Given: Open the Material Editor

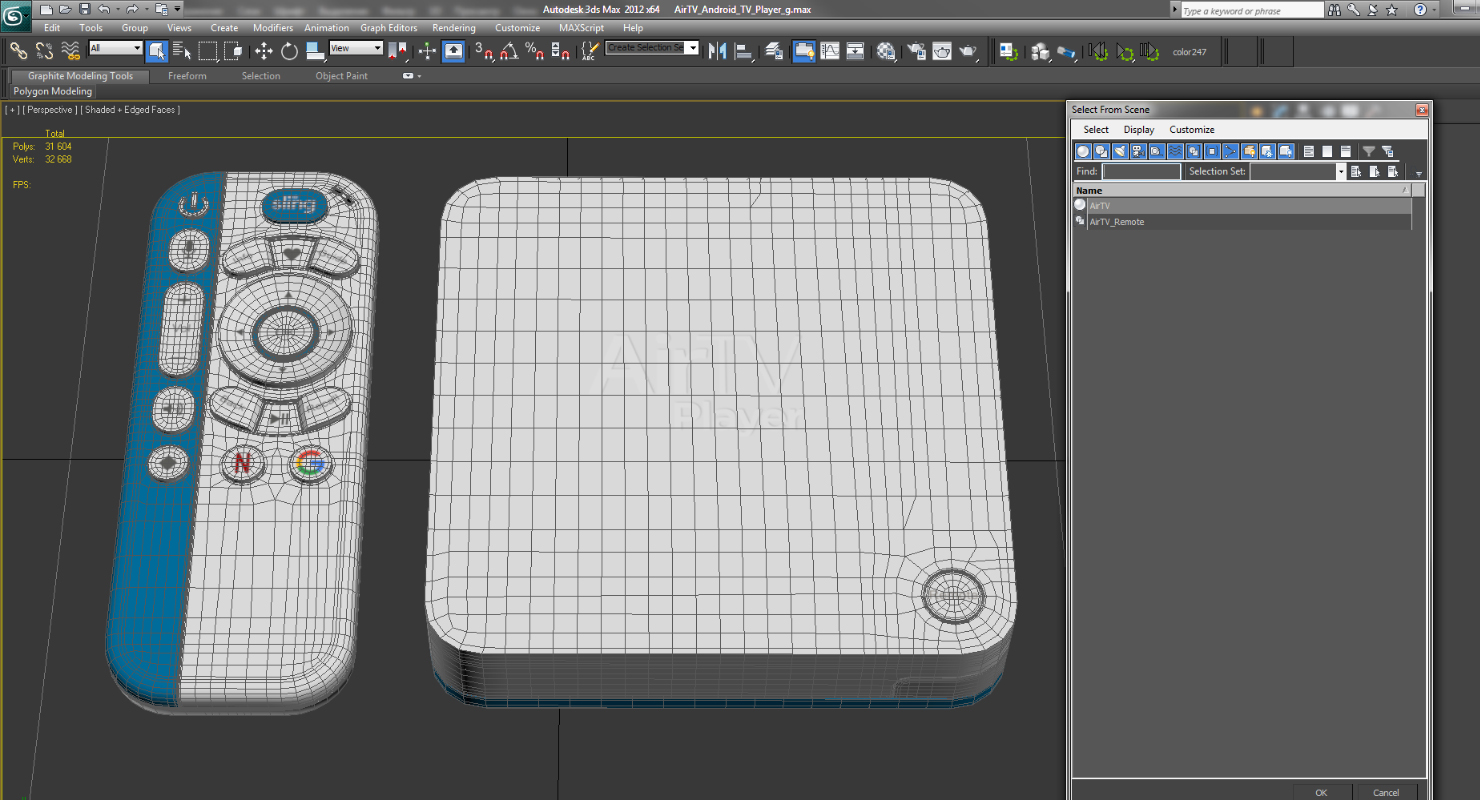Looking at the screenshot, I should point(886,51).
